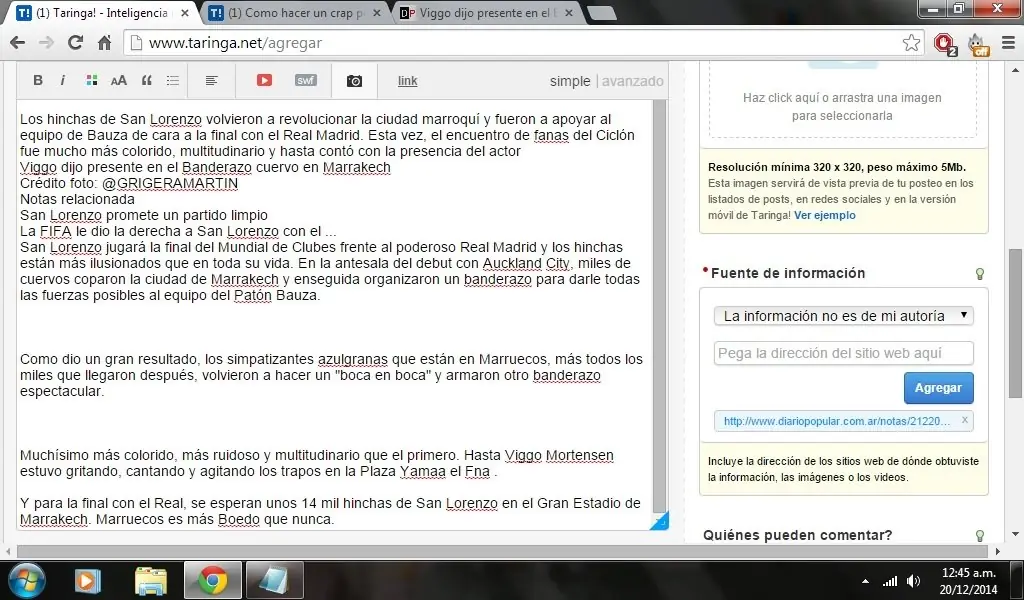This screenshot has height=600, width=1024.
Task: Change font size with AA icon
Action: (118, 81)
